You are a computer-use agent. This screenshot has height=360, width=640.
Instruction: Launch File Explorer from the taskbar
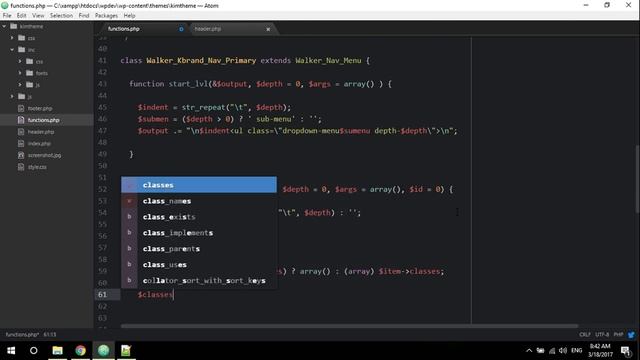(x=58, y=351)
